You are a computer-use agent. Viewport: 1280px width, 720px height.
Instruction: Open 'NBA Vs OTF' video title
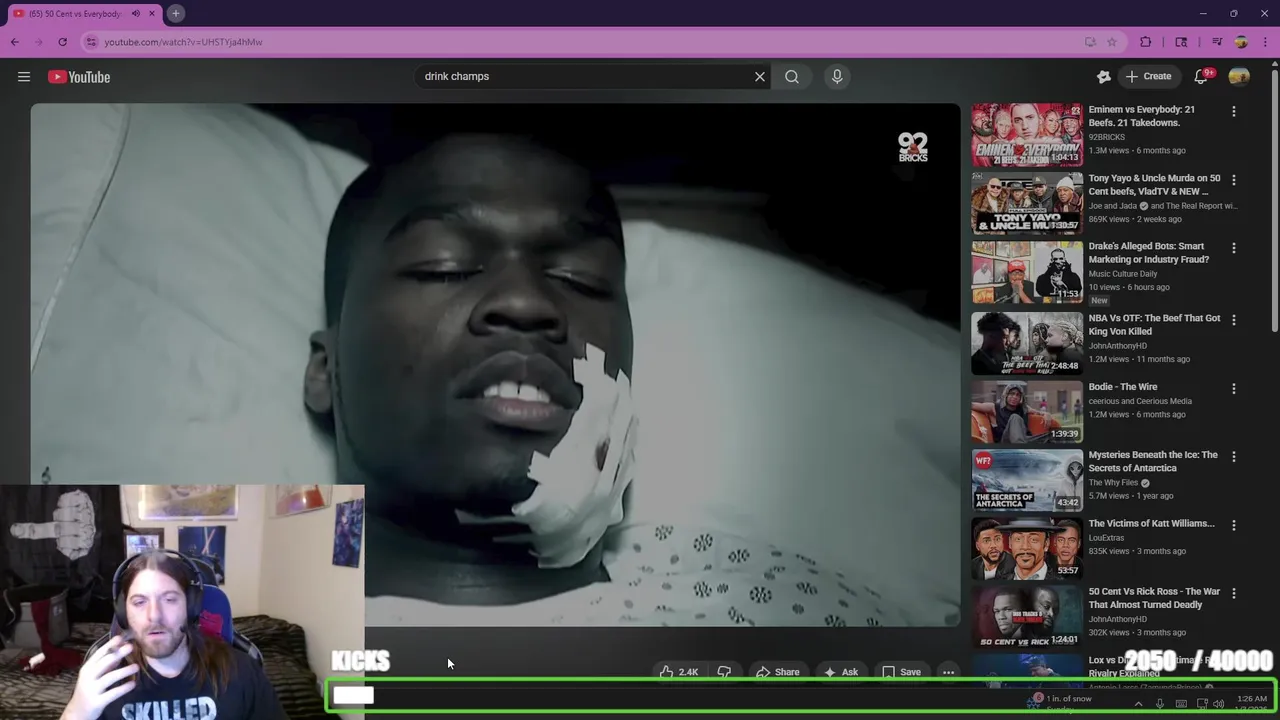1154,325
